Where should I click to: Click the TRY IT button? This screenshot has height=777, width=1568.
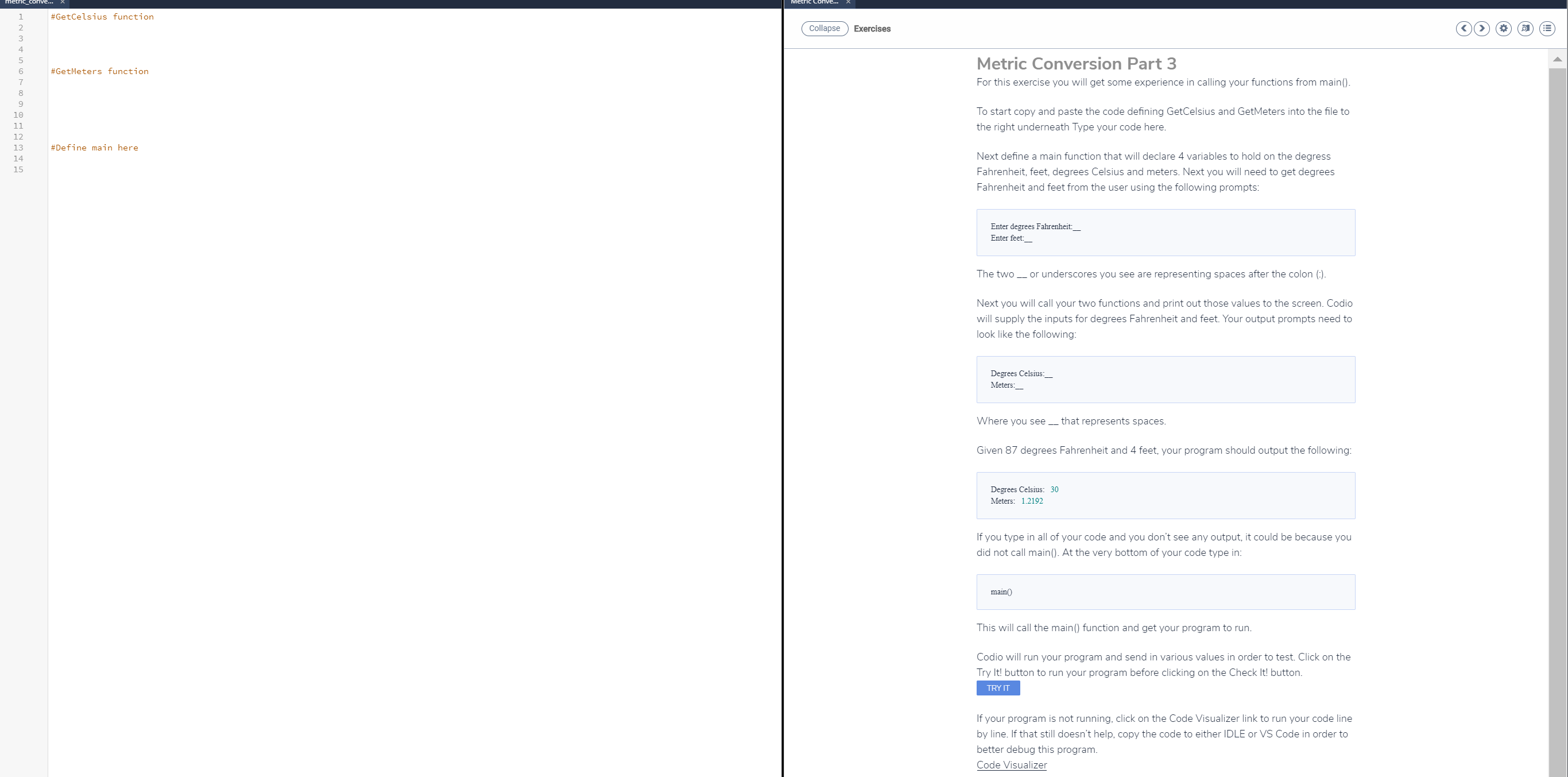998,688
